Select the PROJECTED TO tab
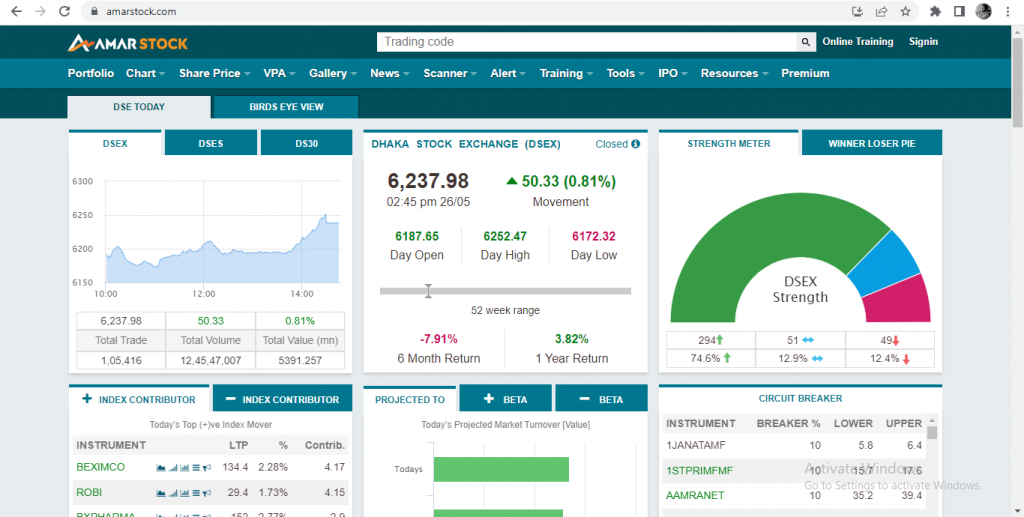 [410, 400]
